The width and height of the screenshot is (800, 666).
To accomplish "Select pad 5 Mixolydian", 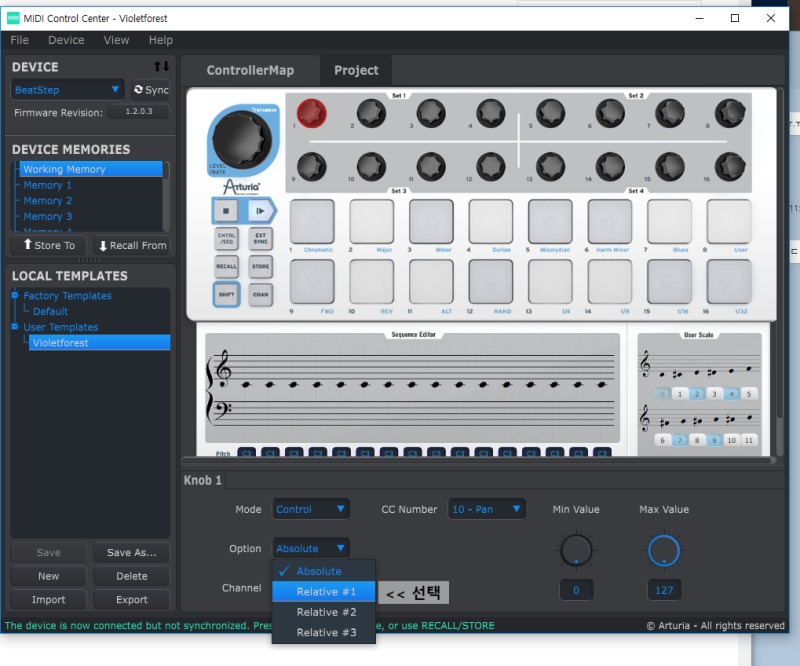I will (x=550, y=221).
